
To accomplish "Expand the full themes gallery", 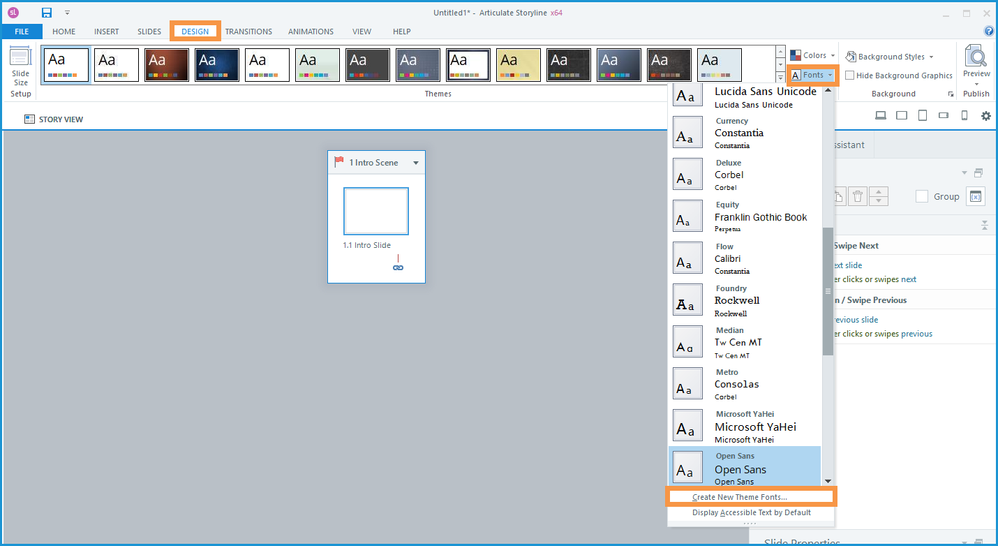I will click(x=780, y=77).
